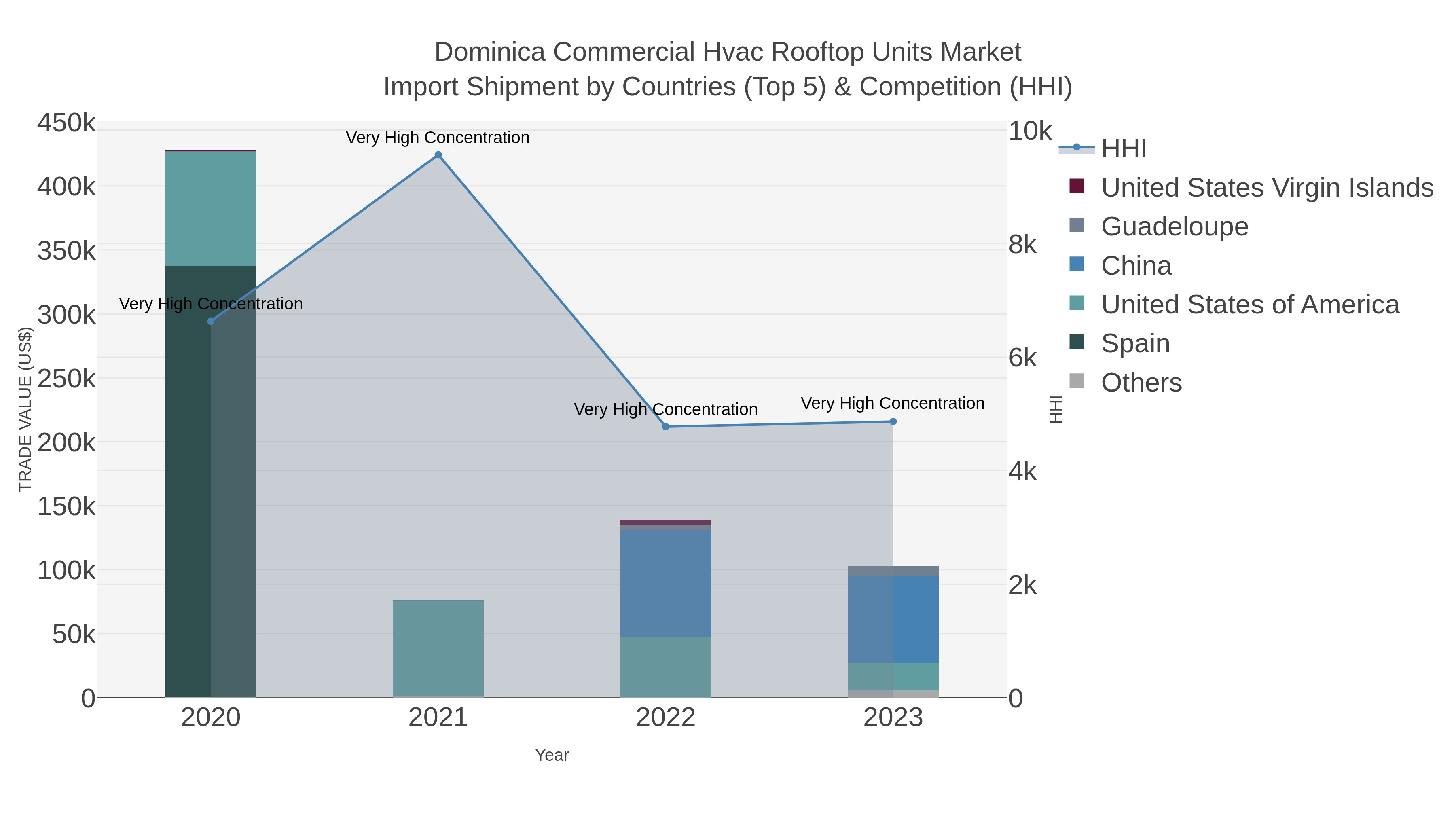
Task: Click the Guadeloupe bar segment in 2023
Action: point(893,571)
